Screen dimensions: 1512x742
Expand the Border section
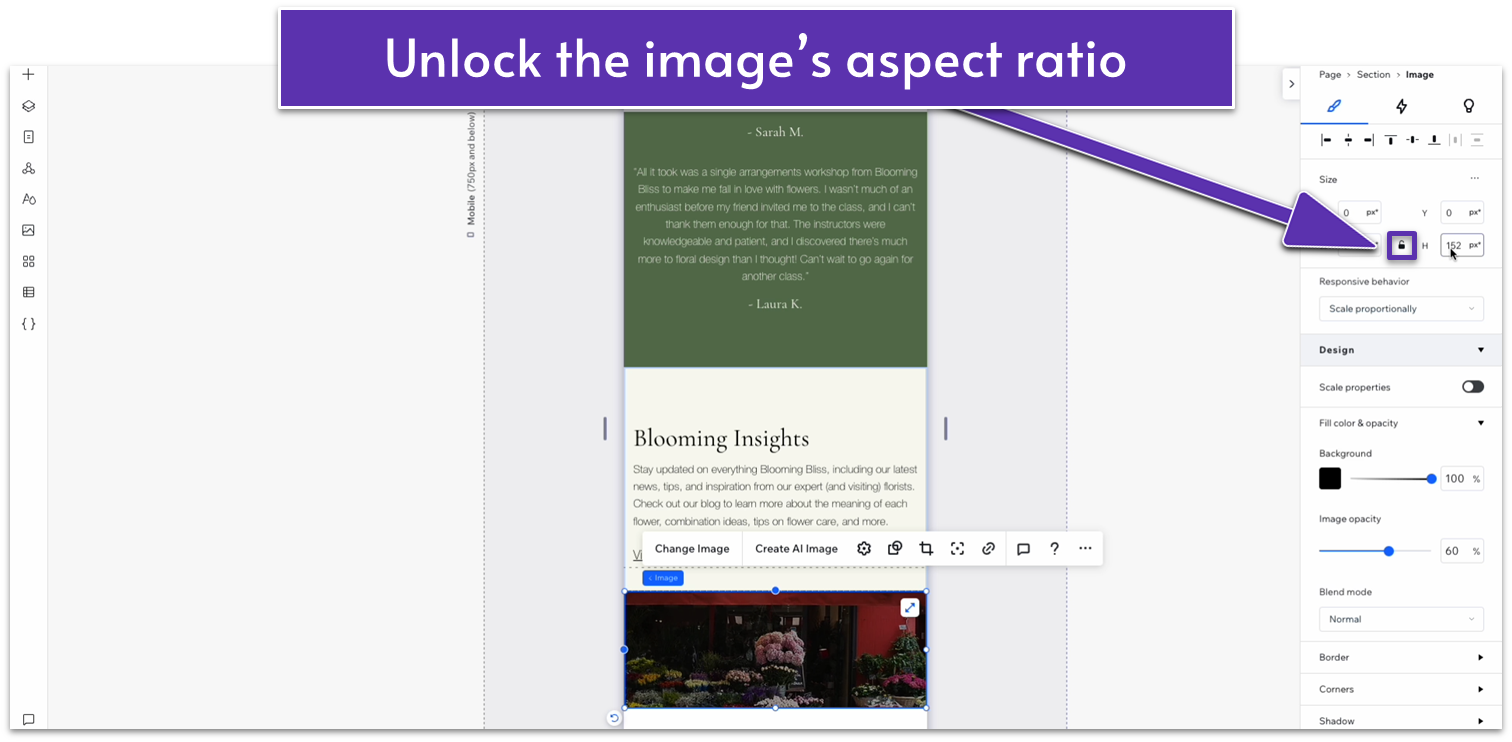pyautogui.click(x=1481, y=657)
